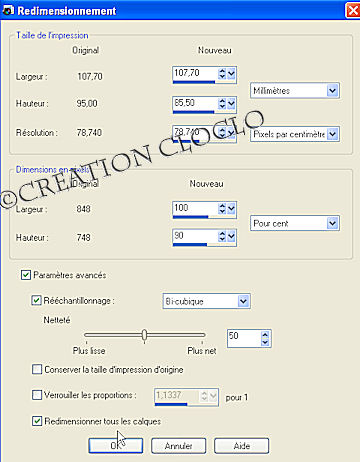
Task: Click the Annuler button
Action: [178, 445]
